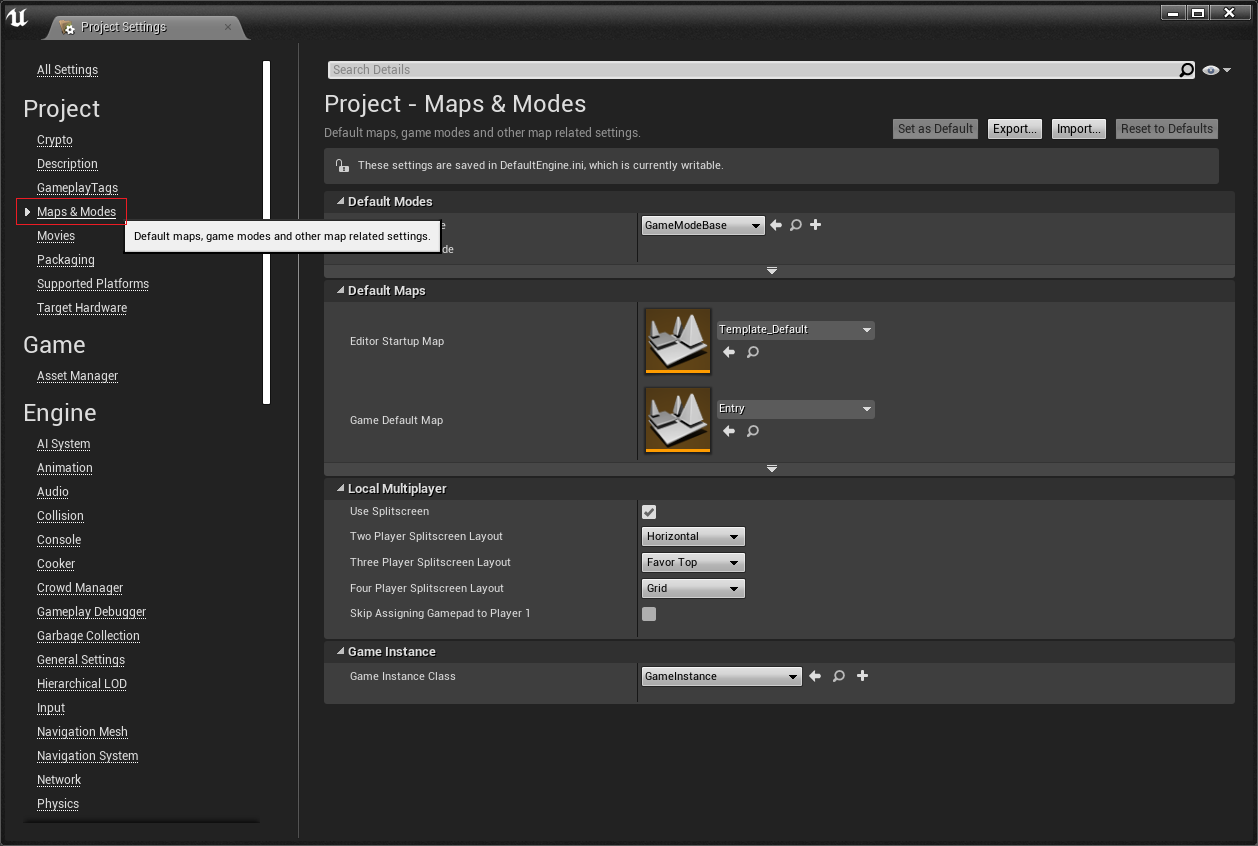The image size is (1258, 846).
Task: Open Console settings
Action: coord(59,540)
